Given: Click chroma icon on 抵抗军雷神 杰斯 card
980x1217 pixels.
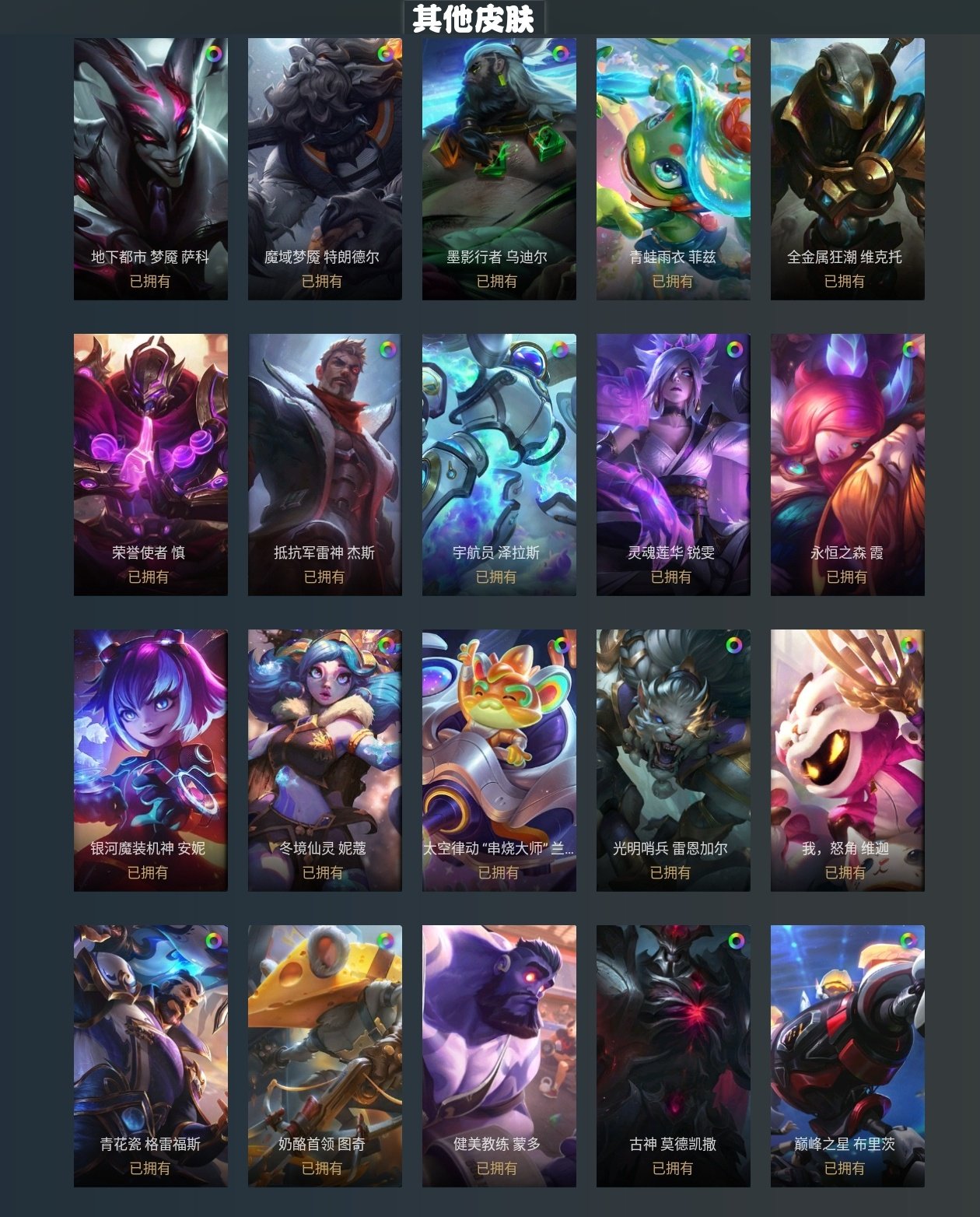Looking at the screenshot, I should tap(387, 349).
